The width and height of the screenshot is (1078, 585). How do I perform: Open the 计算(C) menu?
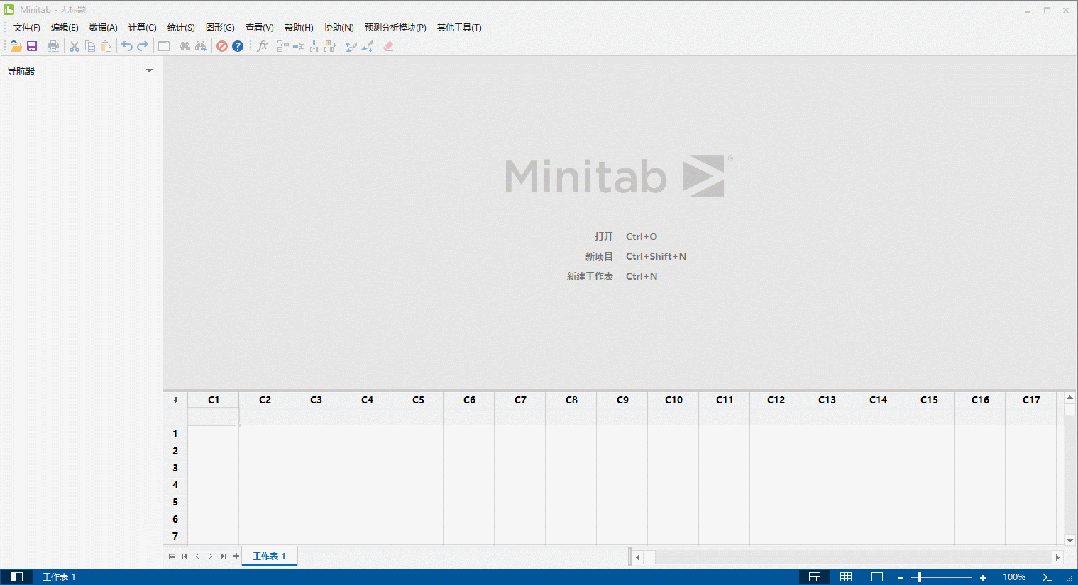tap(142, 27)
